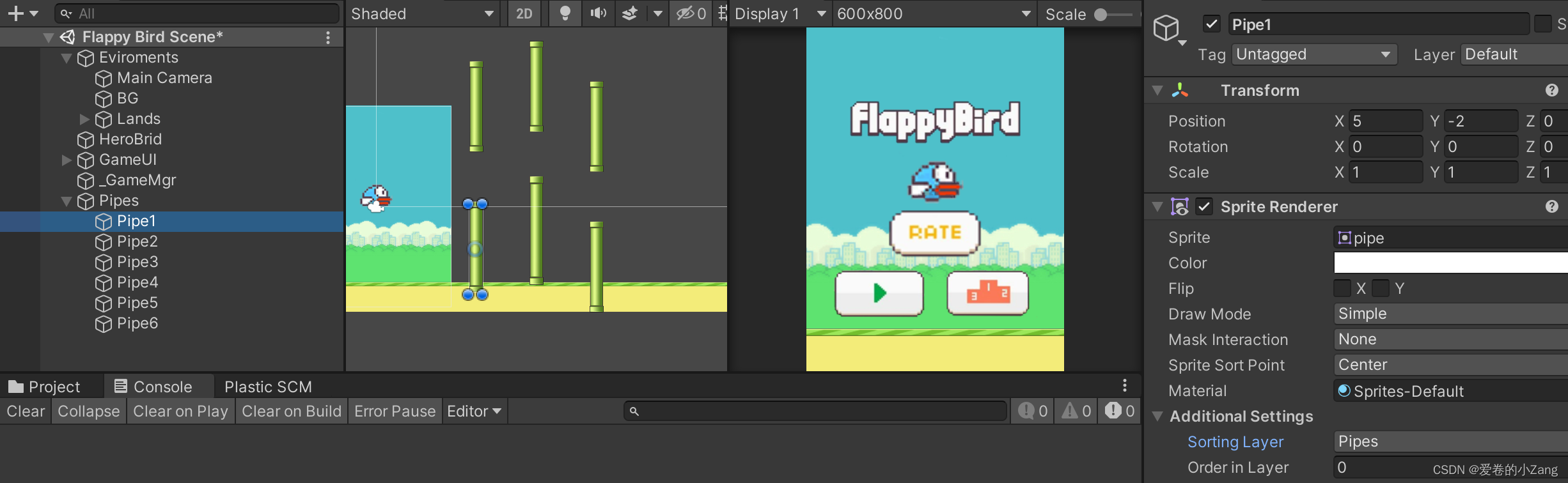Toggle error messages filter in Console
The image size is (1568, 483).
(x=1120, y=411)
